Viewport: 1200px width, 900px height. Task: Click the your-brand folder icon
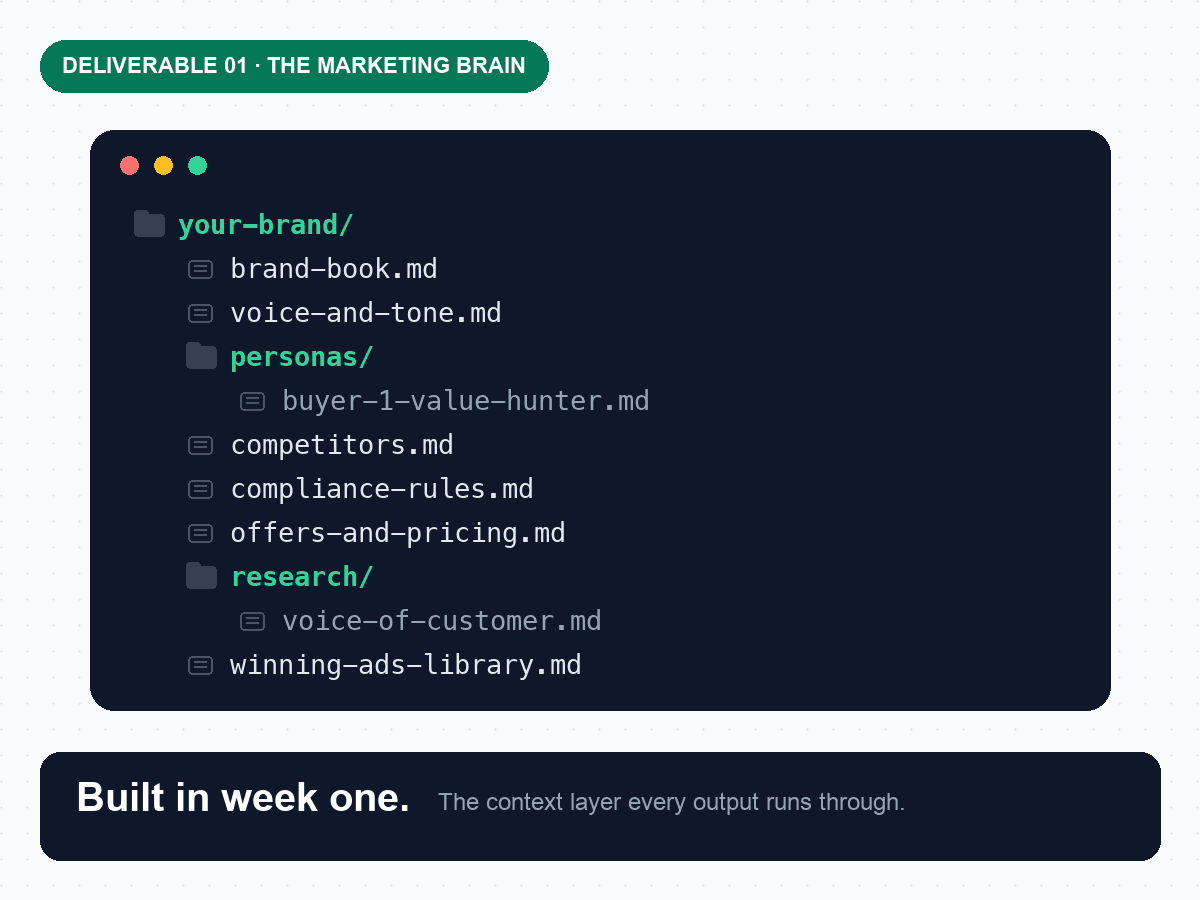(149, 224)
